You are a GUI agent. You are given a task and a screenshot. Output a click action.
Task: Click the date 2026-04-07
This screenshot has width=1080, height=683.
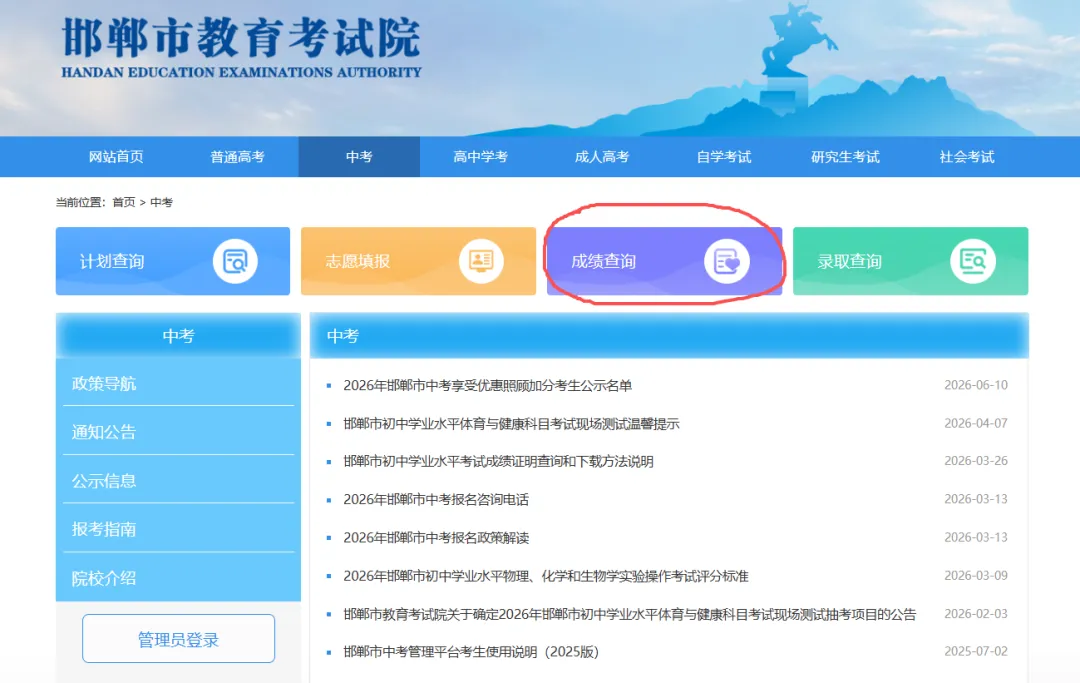tap(975, 423)
